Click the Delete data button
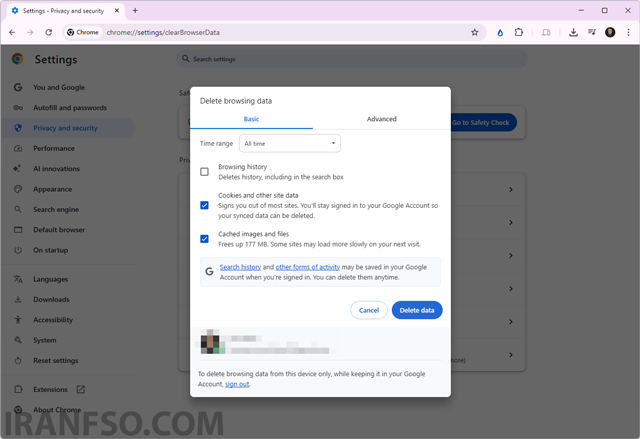 [417, 310]
